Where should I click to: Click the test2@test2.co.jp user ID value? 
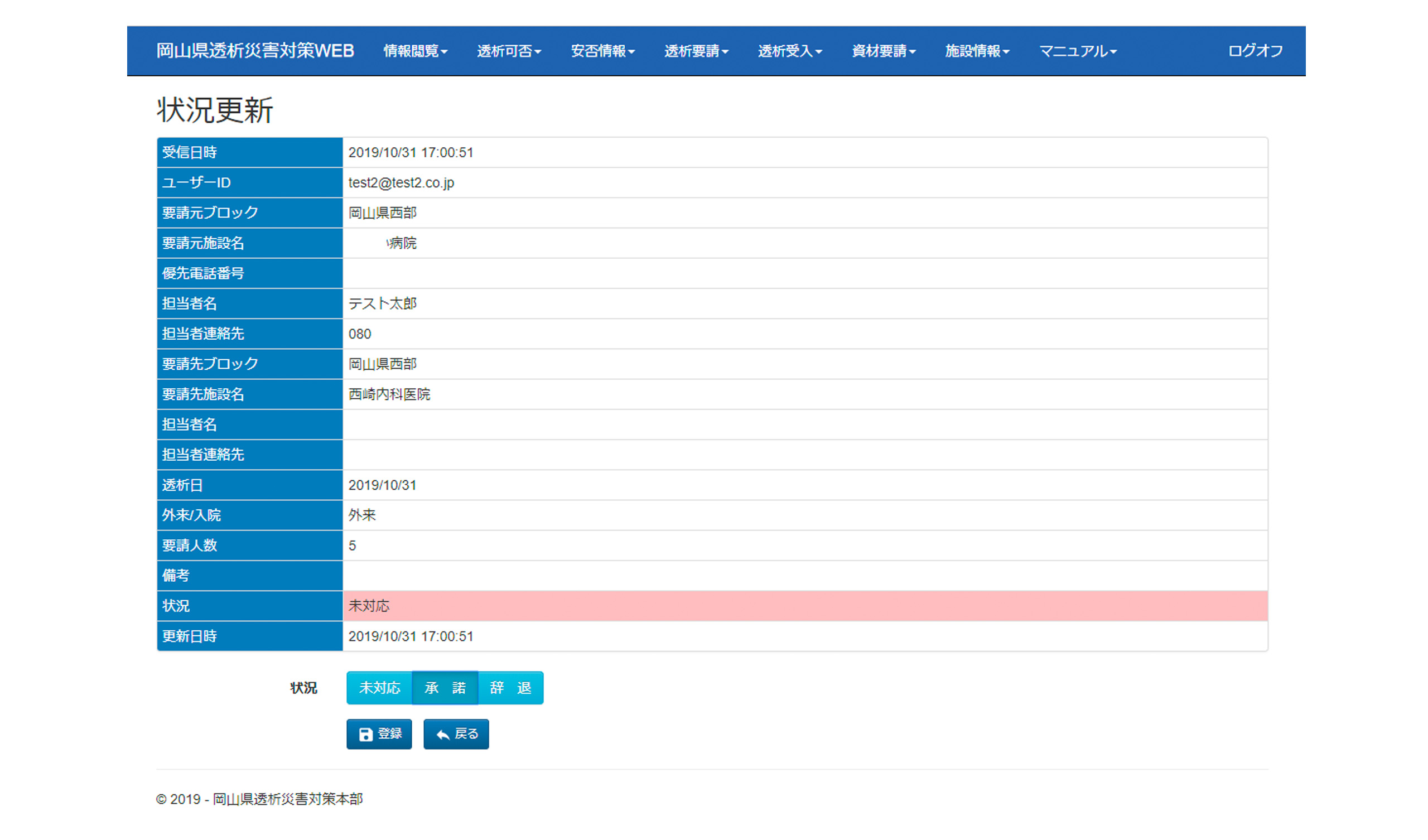pos(401,182)
